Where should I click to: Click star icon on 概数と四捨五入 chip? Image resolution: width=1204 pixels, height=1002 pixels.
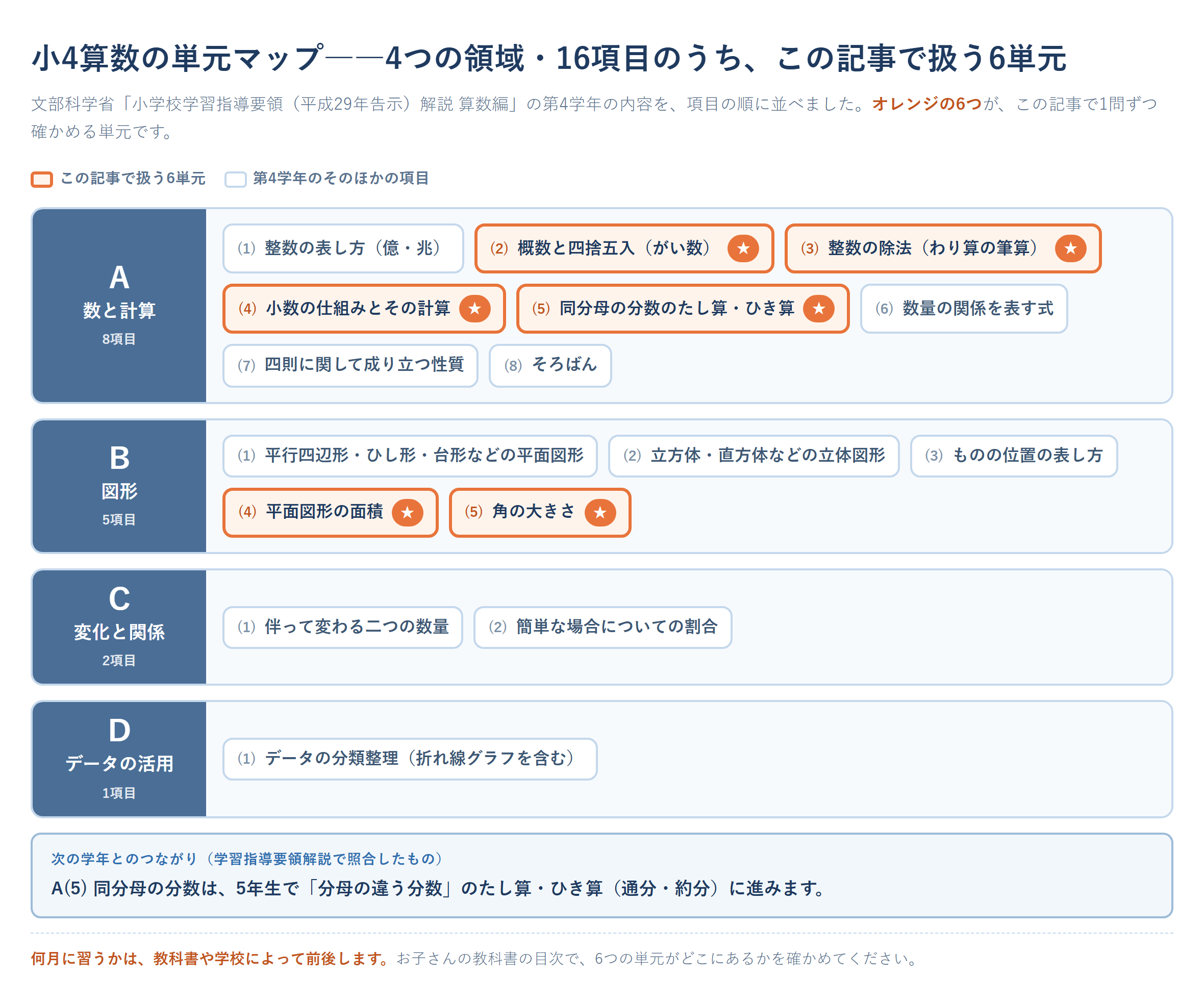click(743, 248)
